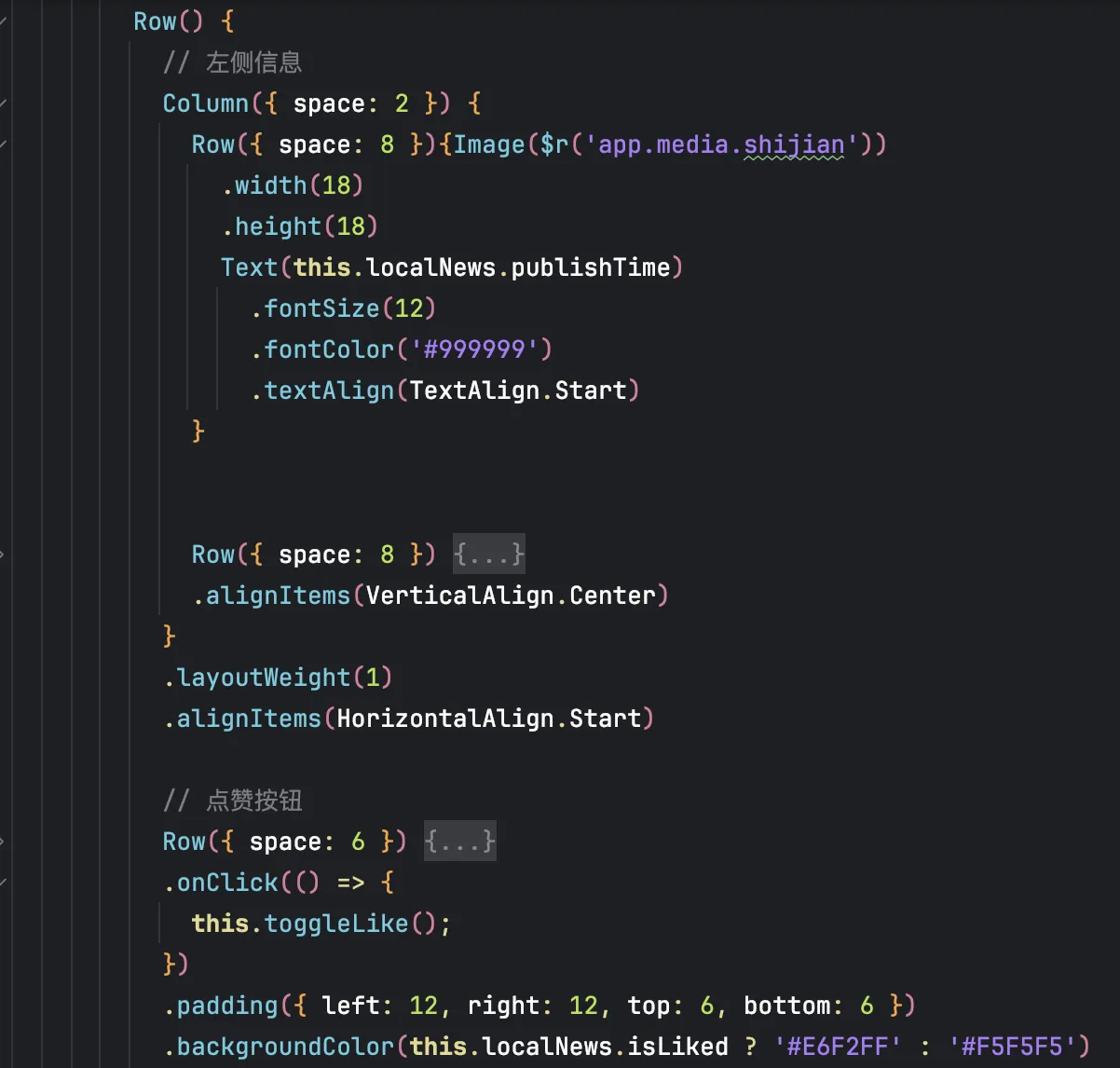Click 'VerticalAlign.Center' argument
1120x1068 pixels.
[x=511, y=596]
